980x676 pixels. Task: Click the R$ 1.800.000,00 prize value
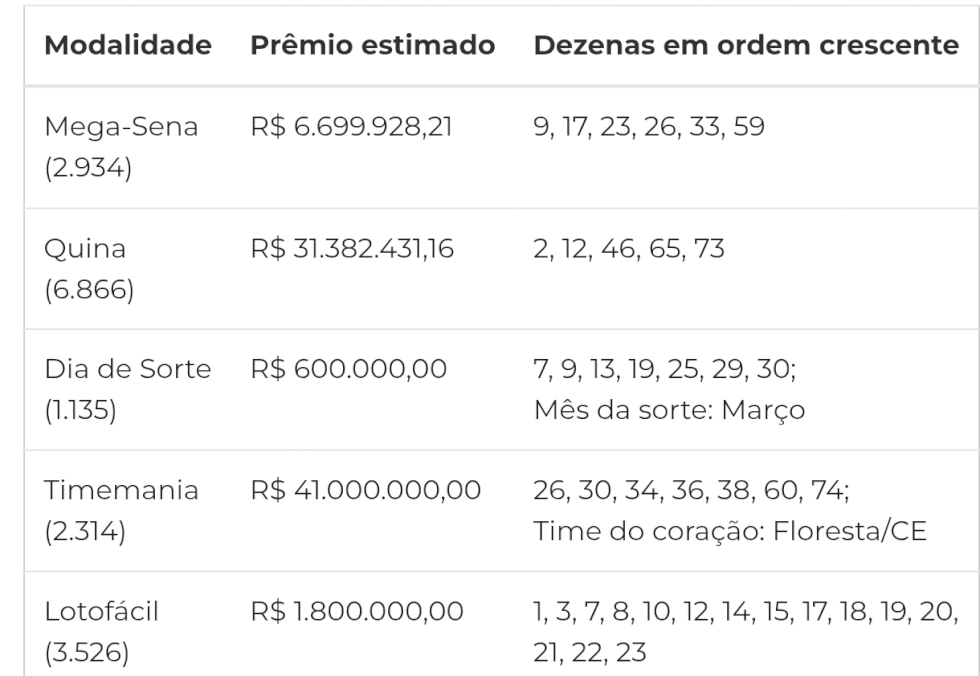(x=356, y=613)
